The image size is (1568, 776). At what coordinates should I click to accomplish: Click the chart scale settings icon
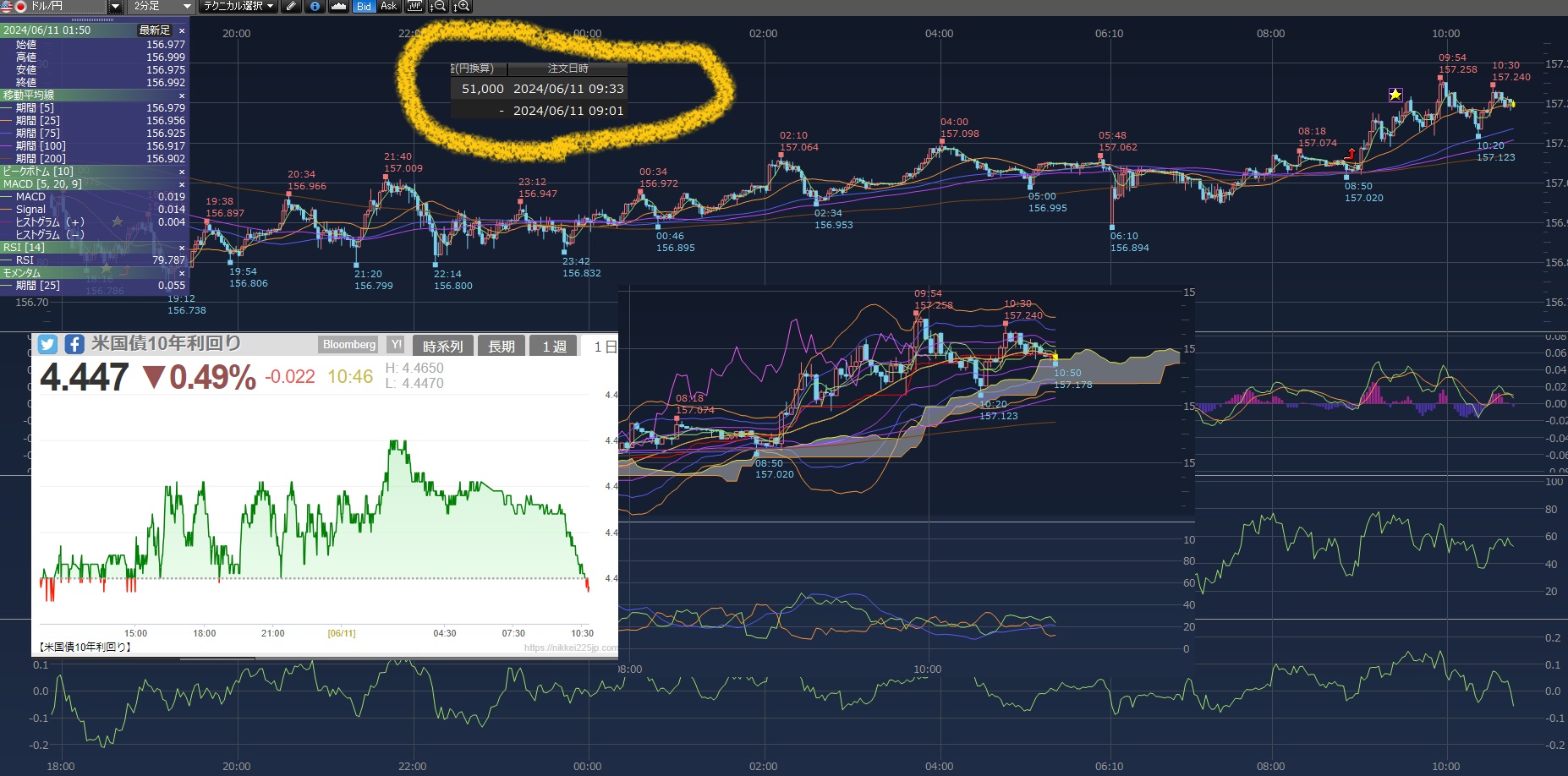coord(414,6)
